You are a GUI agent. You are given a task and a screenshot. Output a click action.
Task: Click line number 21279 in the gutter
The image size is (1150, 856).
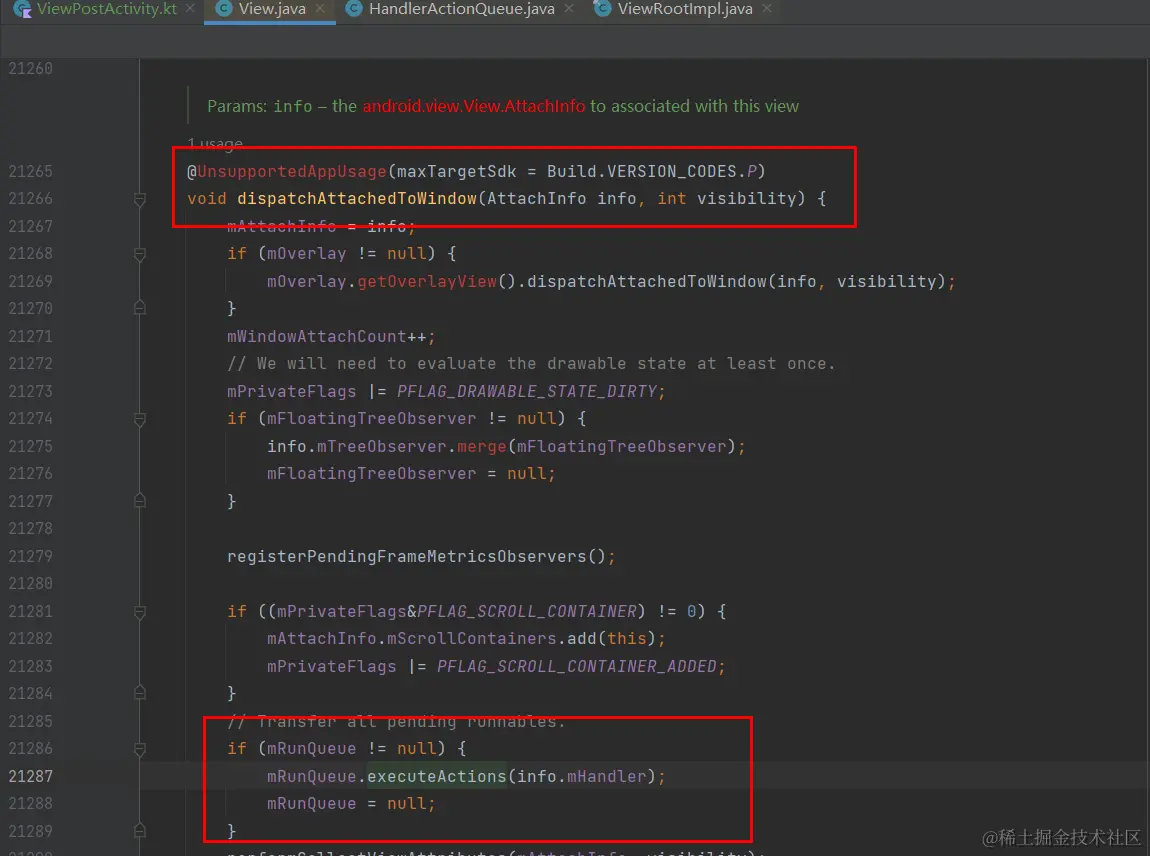pos(30,557)
